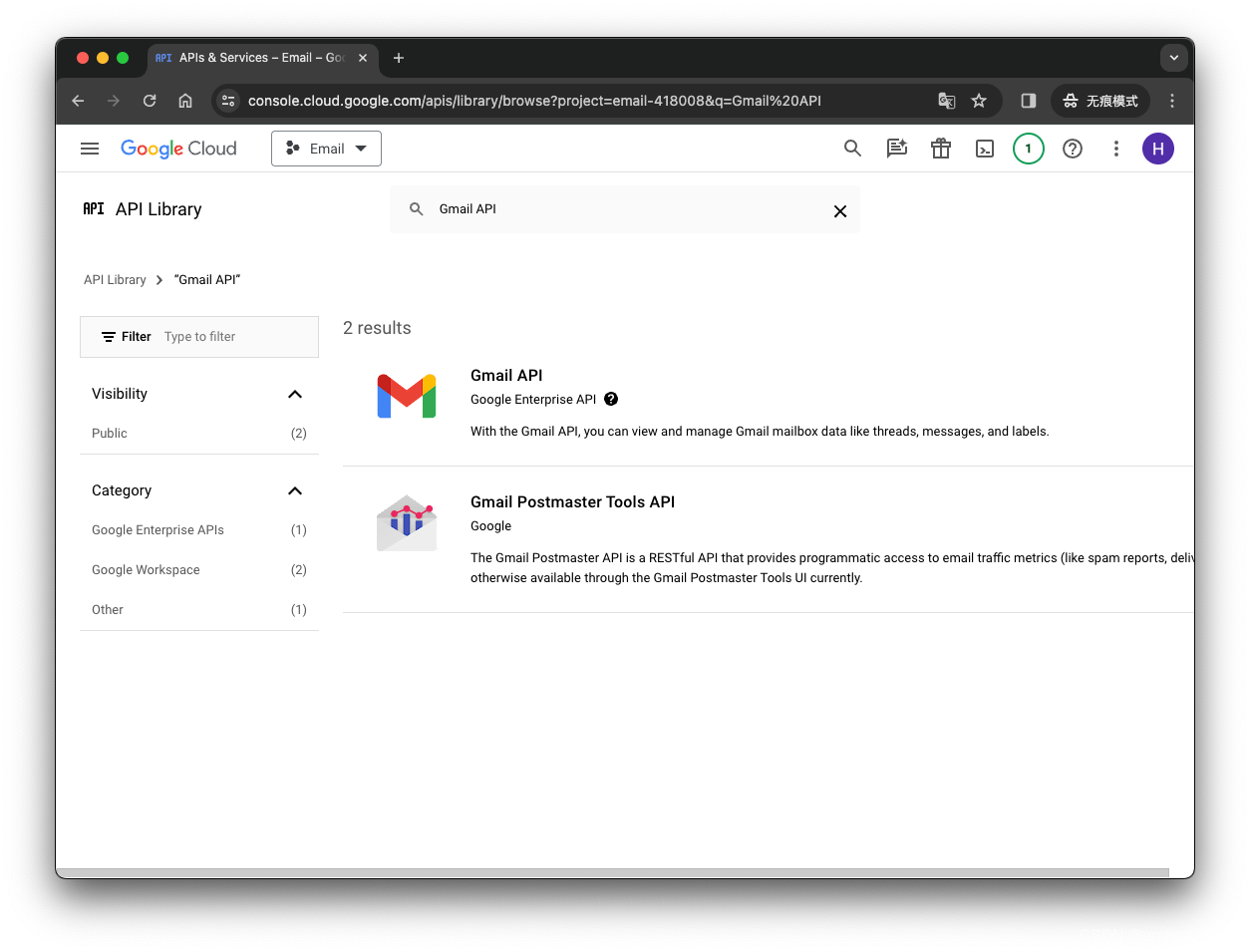Click the gift free trial icon
1250x952 pixels.
pyautogui.click(x=941, y=149)
